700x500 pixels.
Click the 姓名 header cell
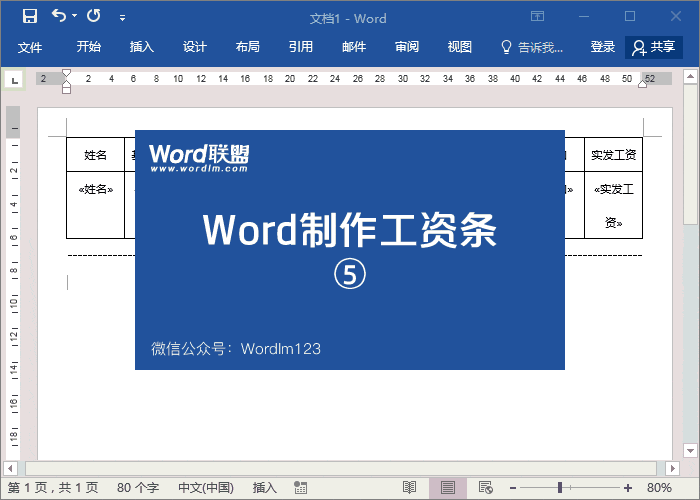pyautogui.click(x=96, y=154)
